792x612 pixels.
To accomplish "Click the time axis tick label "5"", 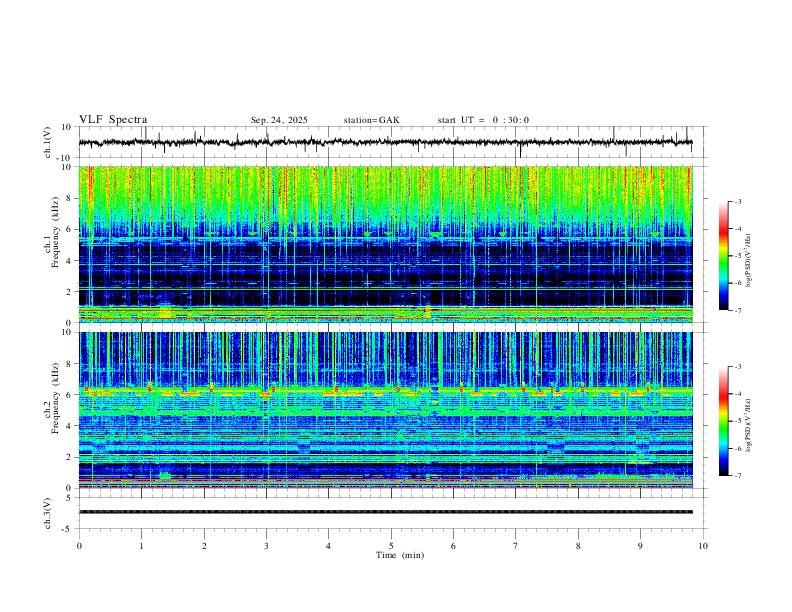I will (391, 546).
